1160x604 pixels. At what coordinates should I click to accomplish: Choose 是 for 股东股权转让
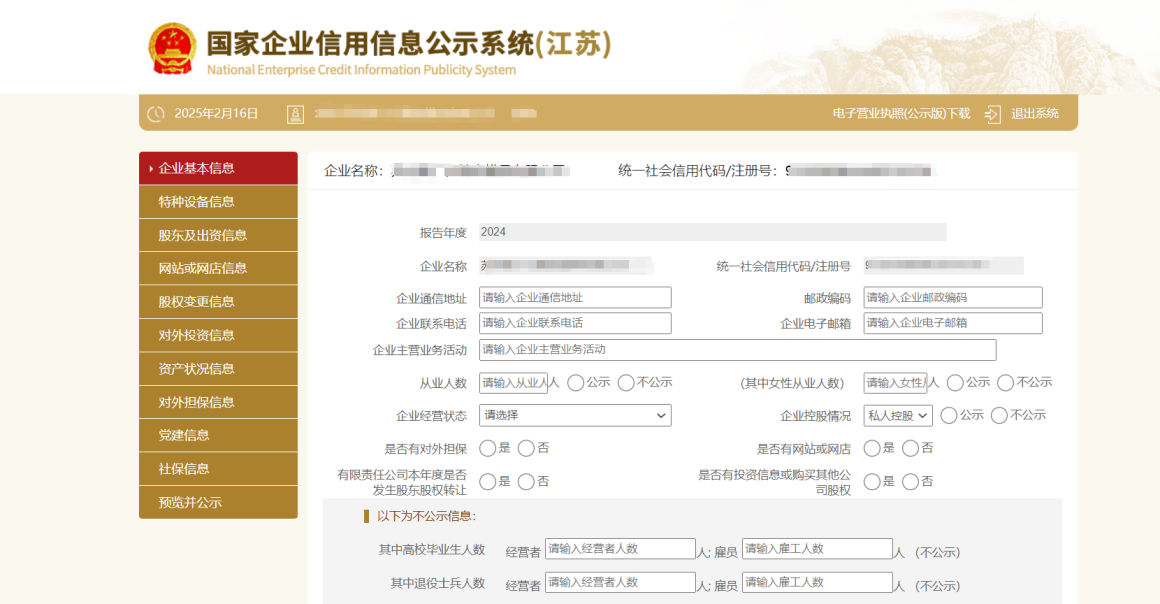[x=488, y=482]
